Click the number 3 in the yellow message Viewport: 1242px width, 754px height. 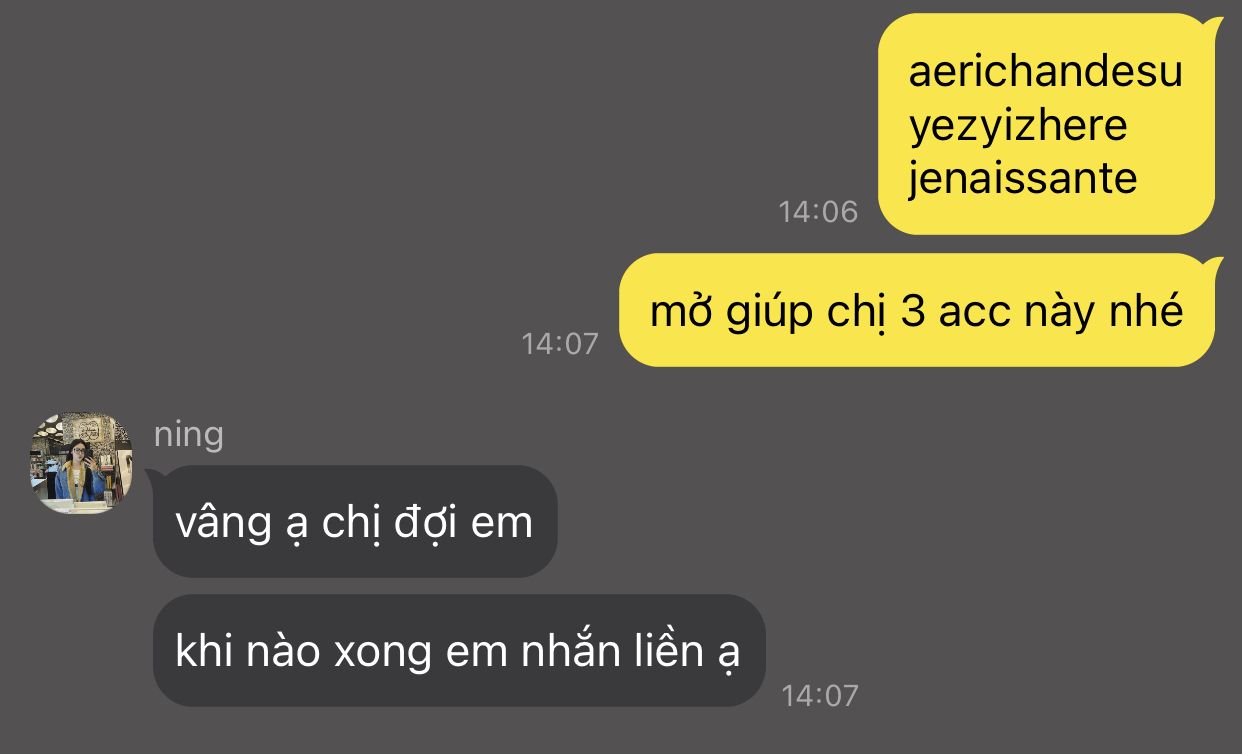tap(912, 312)
